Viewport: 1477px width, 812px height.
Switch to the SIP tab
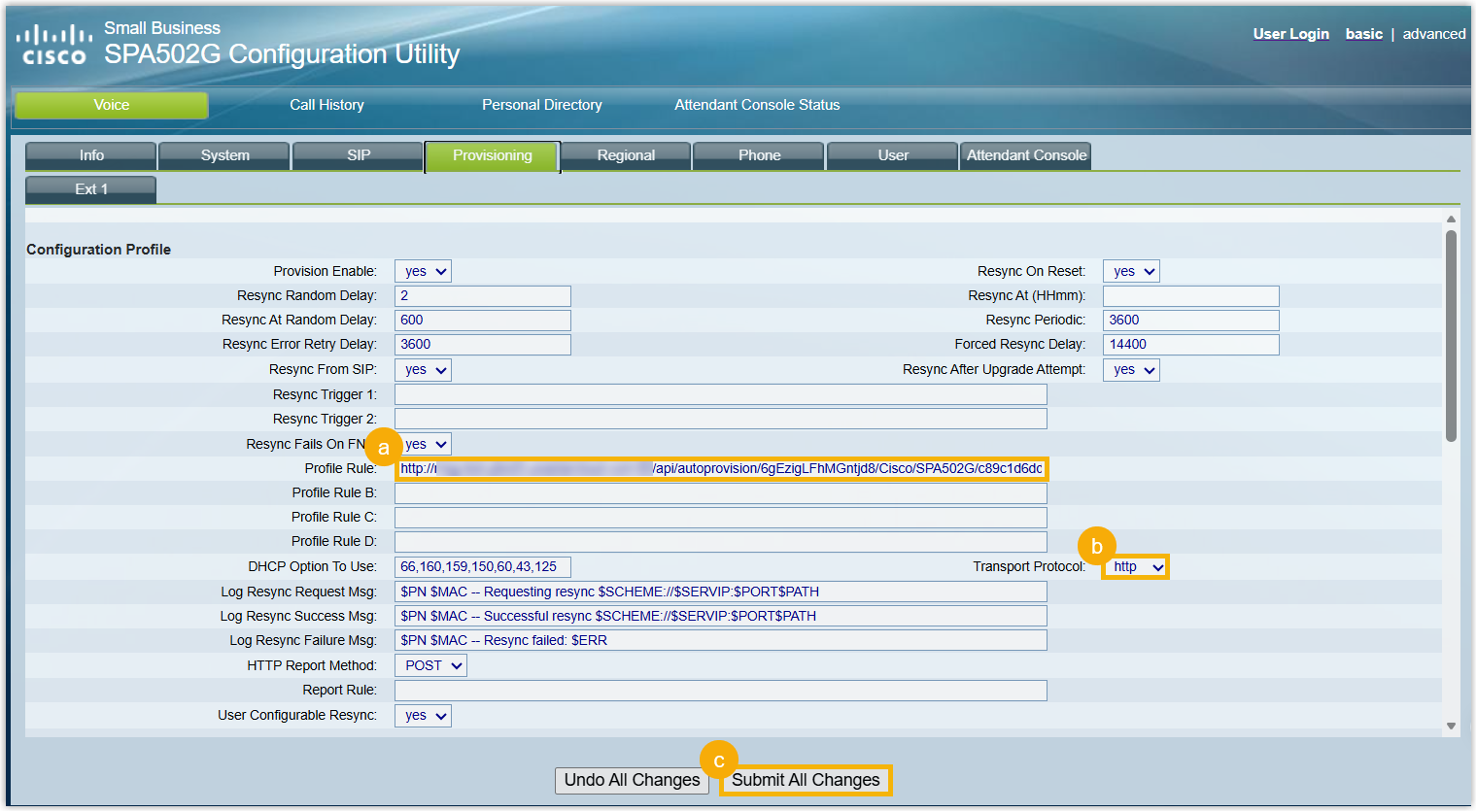pos(359,155)
